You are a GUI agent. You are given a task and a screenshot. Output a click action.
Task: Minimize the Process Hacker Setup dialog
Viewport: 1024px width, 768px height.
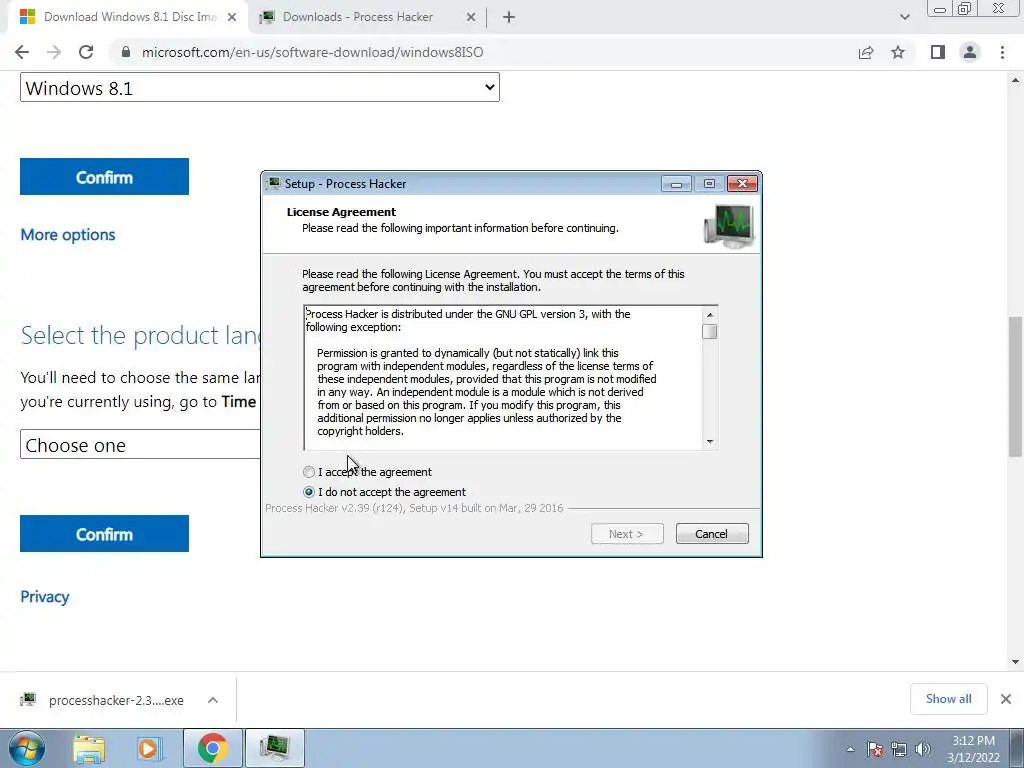677,184
